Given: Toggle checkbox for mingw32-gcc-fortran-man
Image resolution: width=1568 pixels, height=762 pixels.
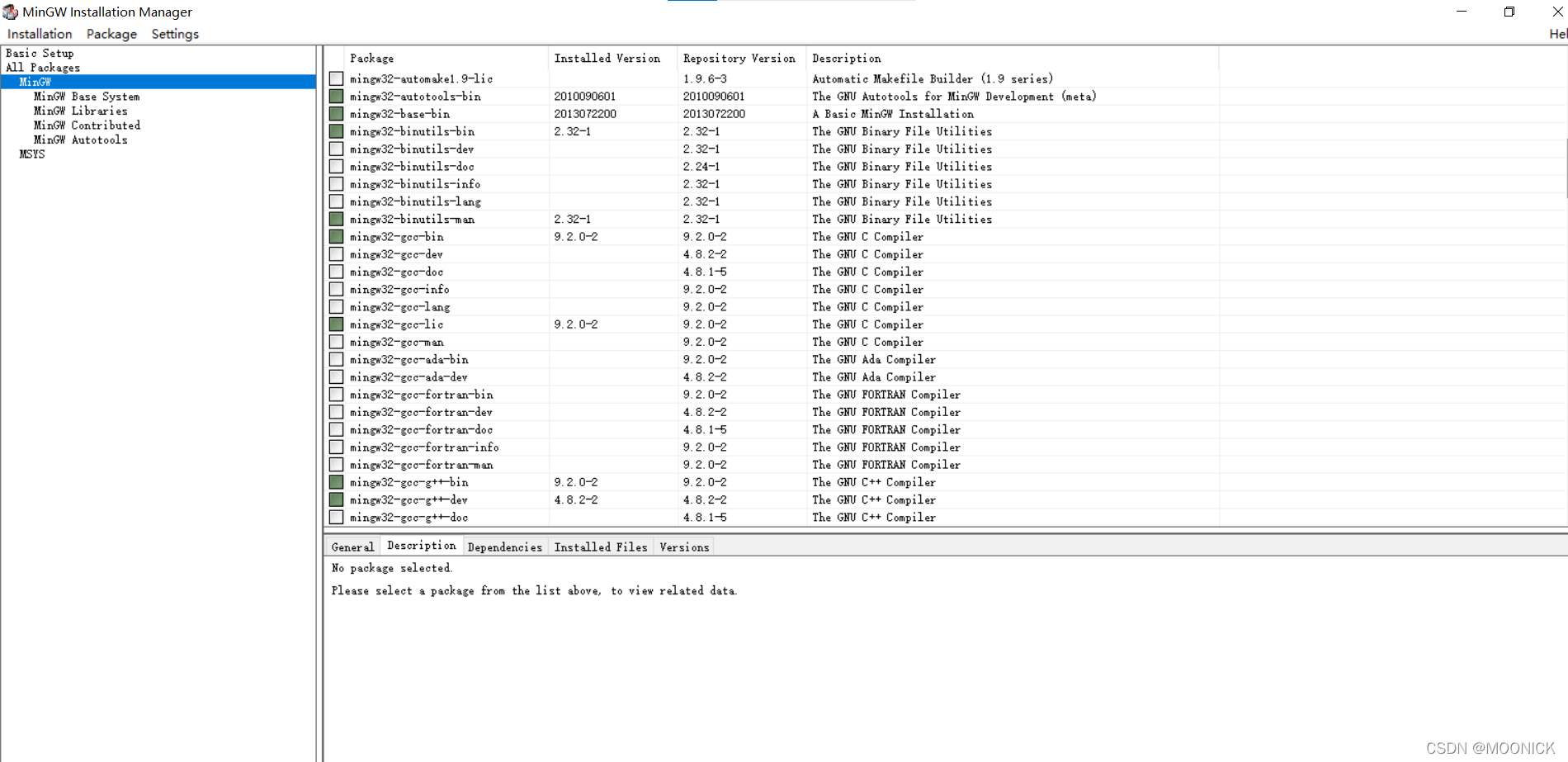Looking at the screenshot, I should (x=336, y=465).
